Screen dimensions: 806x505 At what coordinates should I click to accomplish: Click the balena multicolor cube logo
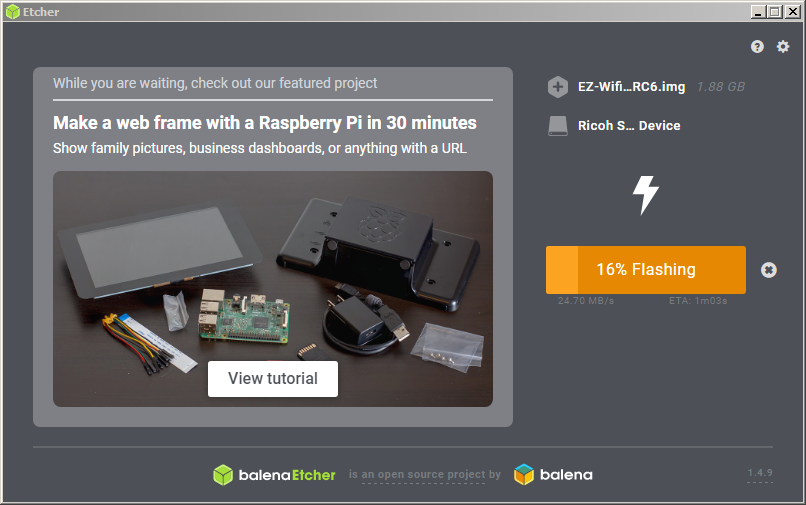[x=524, y=474]
